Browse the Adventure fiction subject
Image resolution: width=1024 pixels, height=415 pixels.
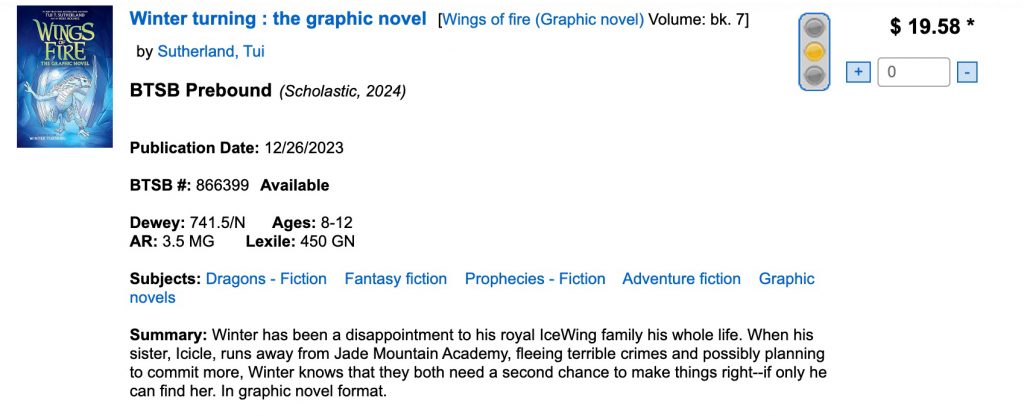tap(682, 279)
